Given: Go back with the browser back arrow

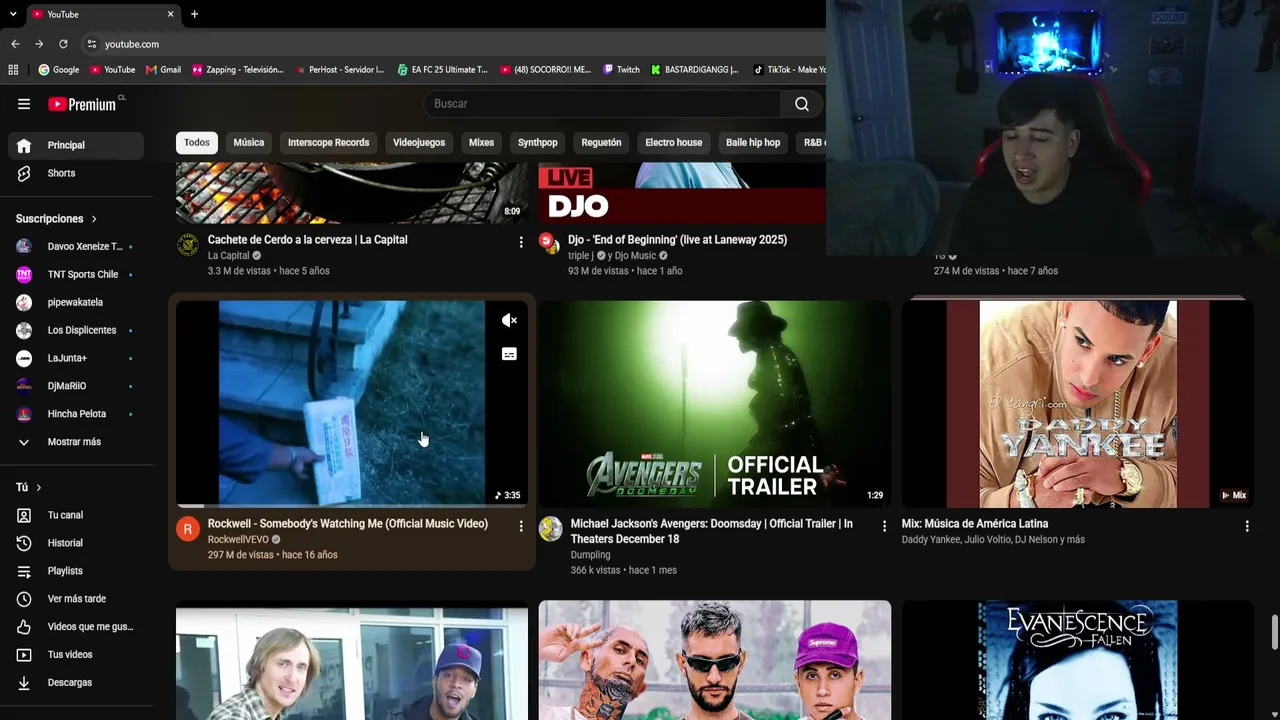Looking at the screenshot, I should (x=15, y=44).
